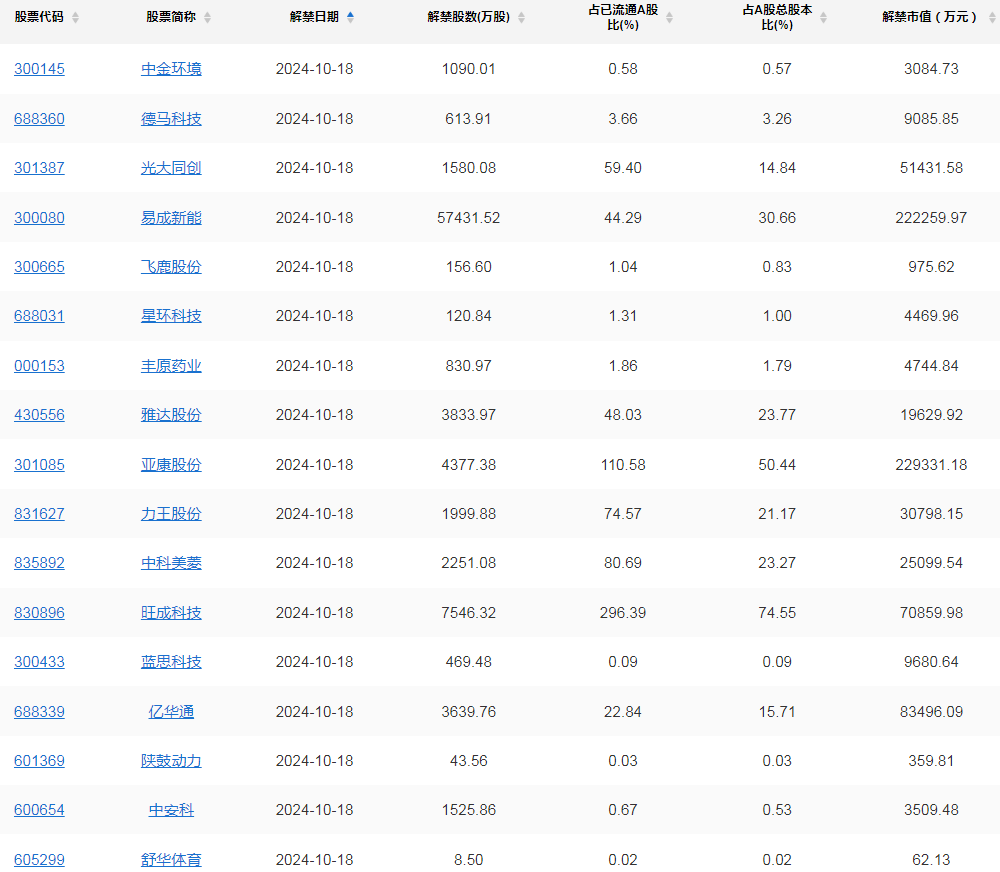Open stock code 688339 link

click(40, 711)
